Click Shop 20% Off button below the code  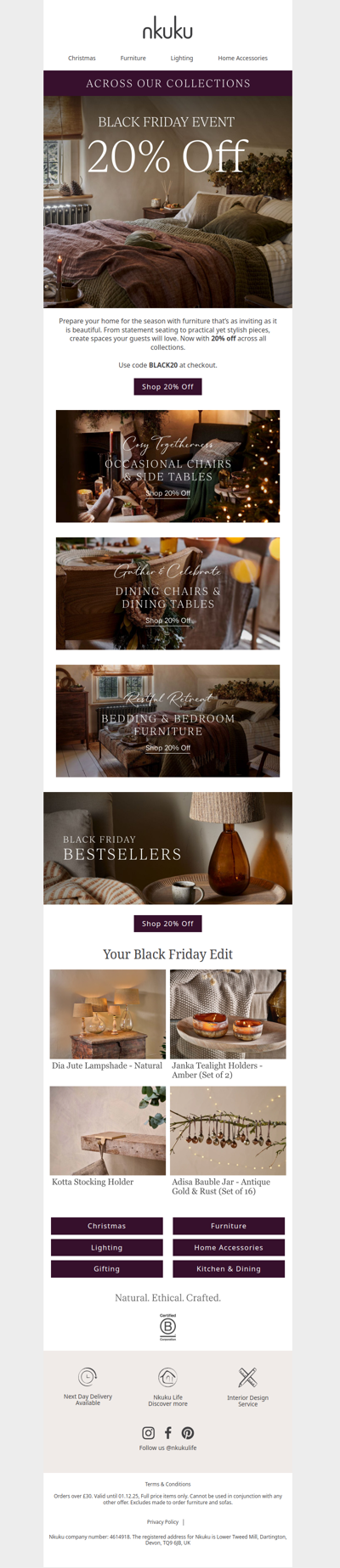coord(167,386)
